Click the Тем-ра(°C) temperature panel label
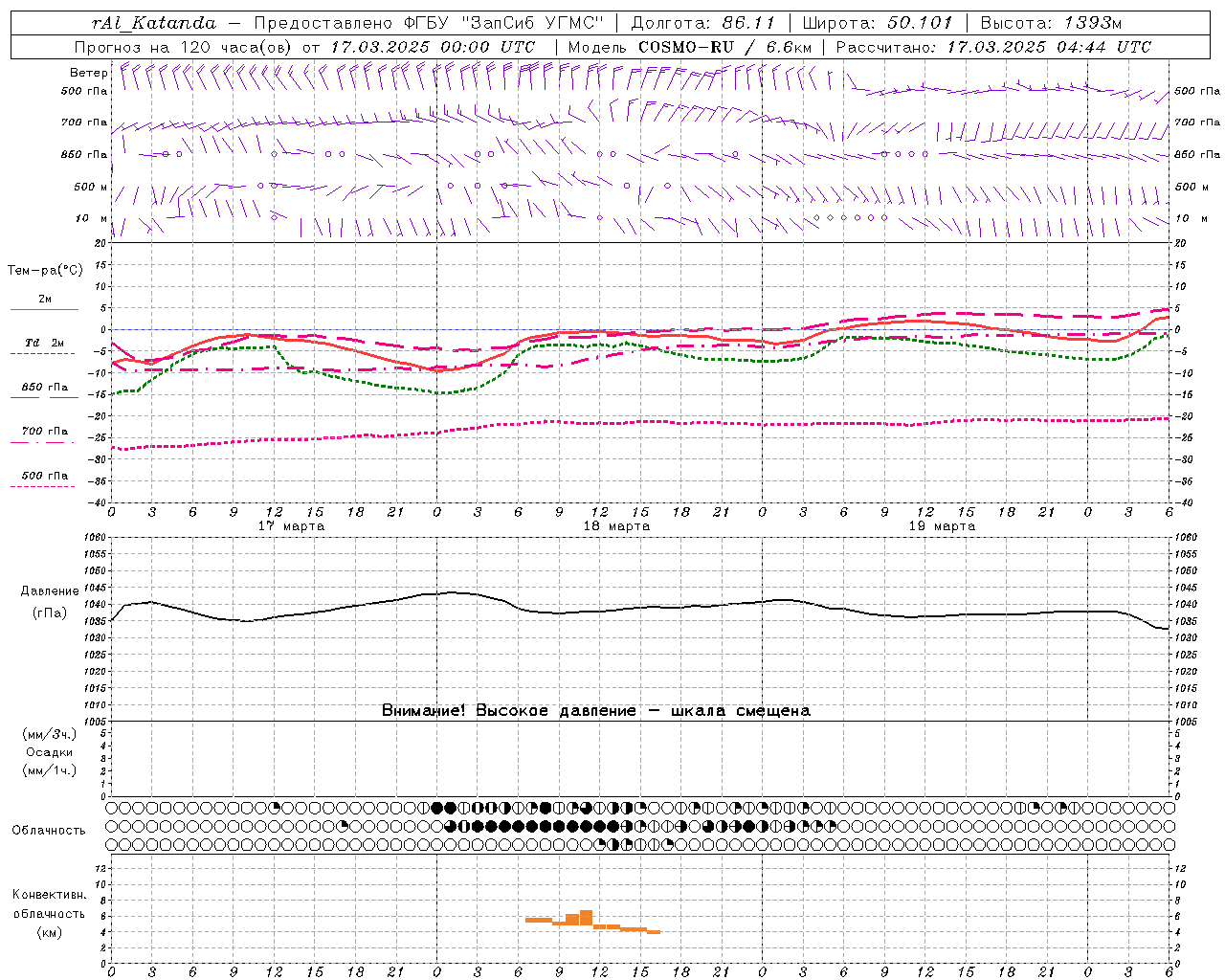1225x980 pixels. 45,271
